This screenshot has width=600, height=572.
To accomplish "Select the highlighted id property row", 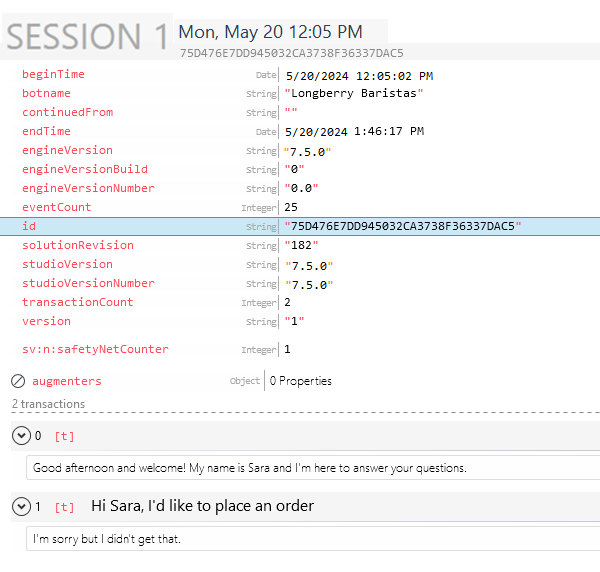I will pos(300,227).
